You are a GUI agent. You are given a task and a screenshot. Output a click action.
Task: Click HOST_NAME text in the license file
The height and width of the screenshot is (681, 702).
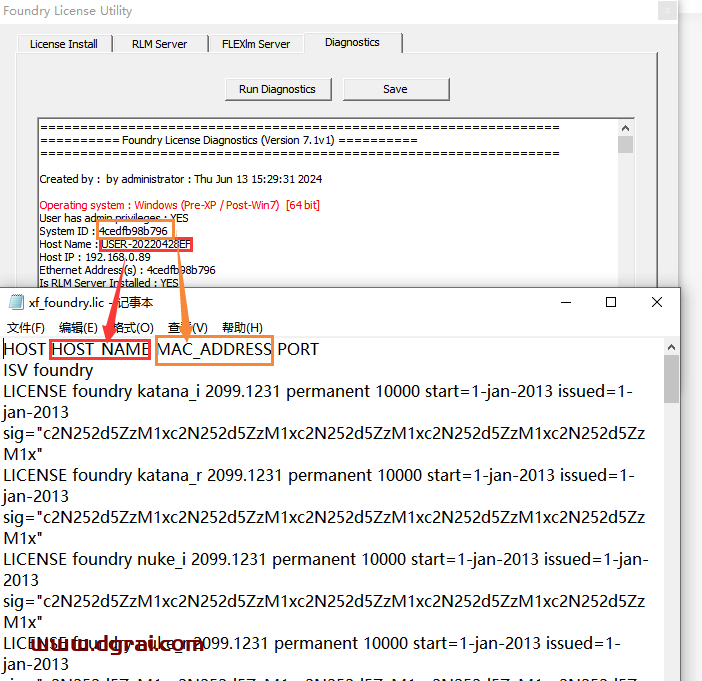point(101,349)
